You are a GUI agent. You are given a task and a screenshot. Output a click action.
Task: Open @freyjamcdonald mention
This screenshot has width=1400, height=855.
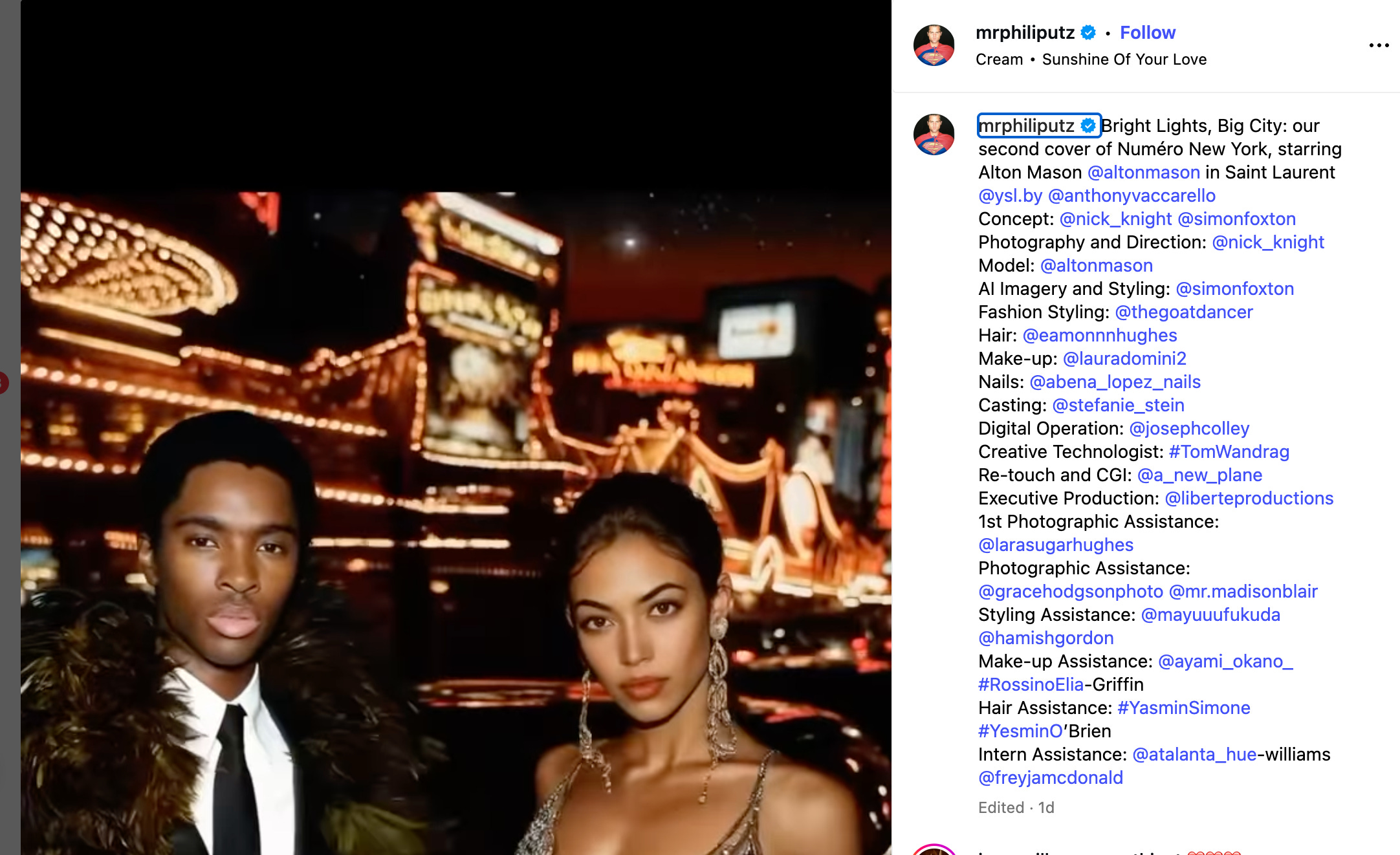tap(1051, 777)
